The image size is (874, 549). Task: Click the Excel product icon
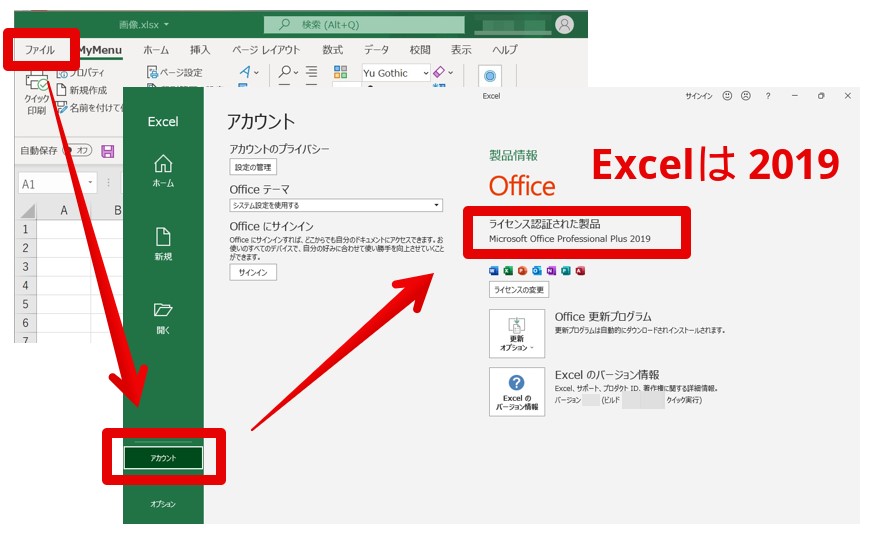coord(508,270)
